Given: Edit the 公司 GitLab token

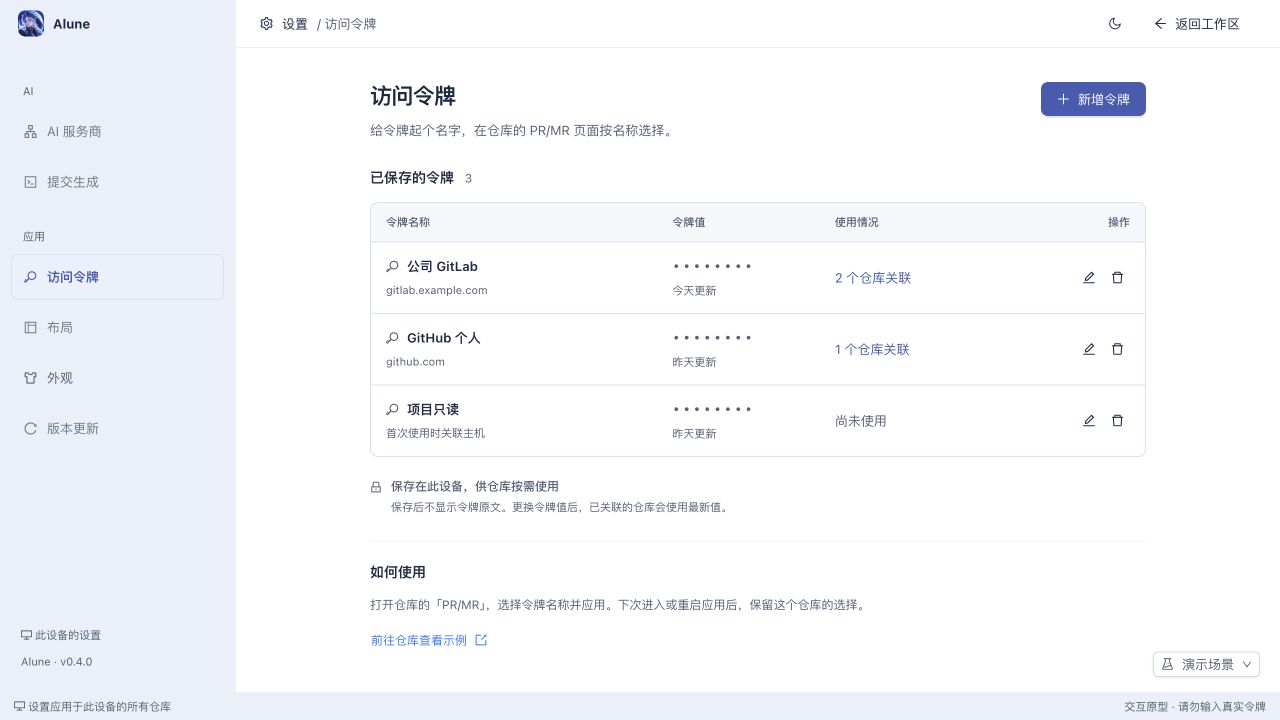Looking at the screenshot, I should click(1089, 278).
